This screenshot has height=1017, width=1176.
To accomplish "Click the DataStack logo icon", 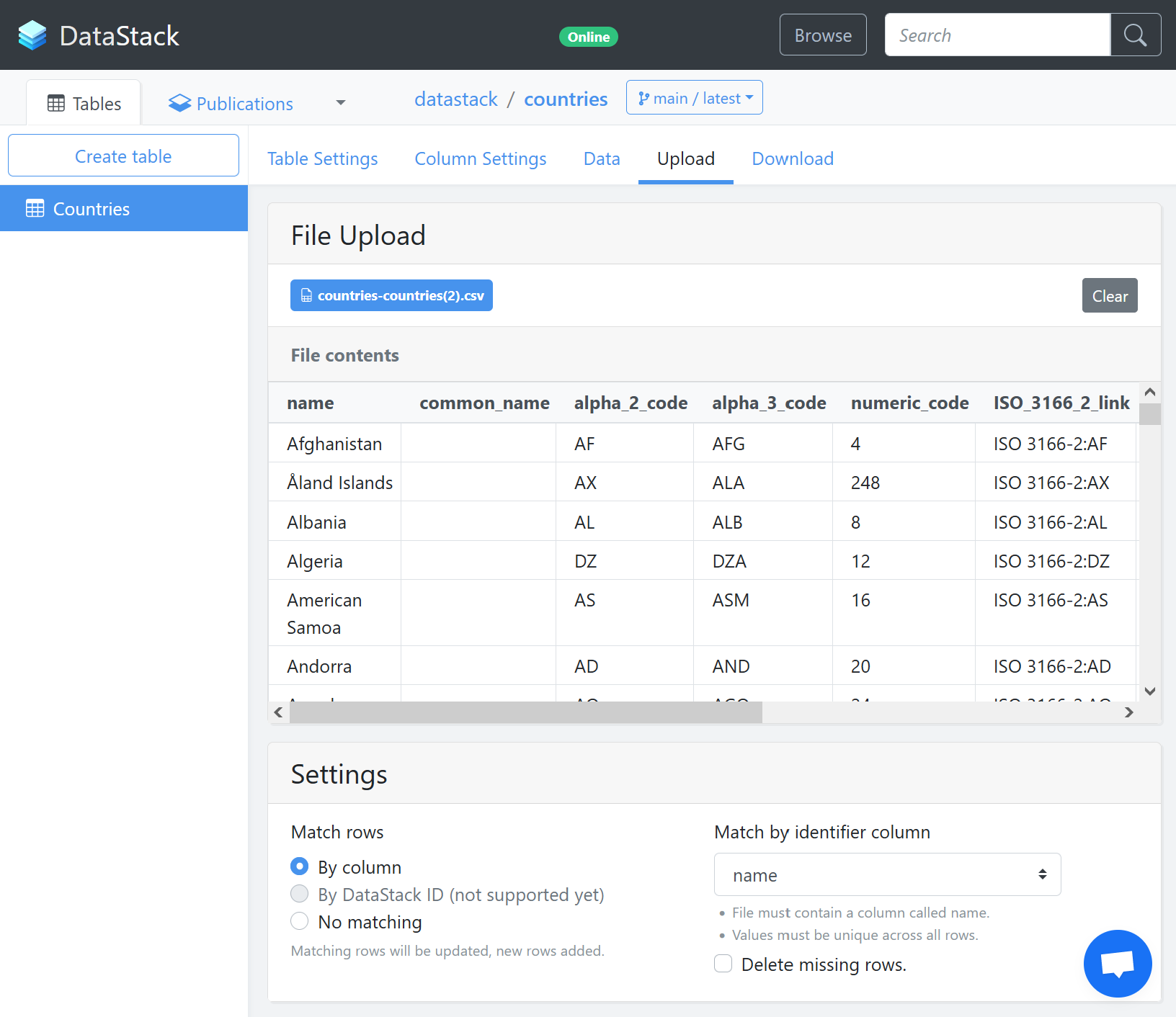I will pos(32,35).
